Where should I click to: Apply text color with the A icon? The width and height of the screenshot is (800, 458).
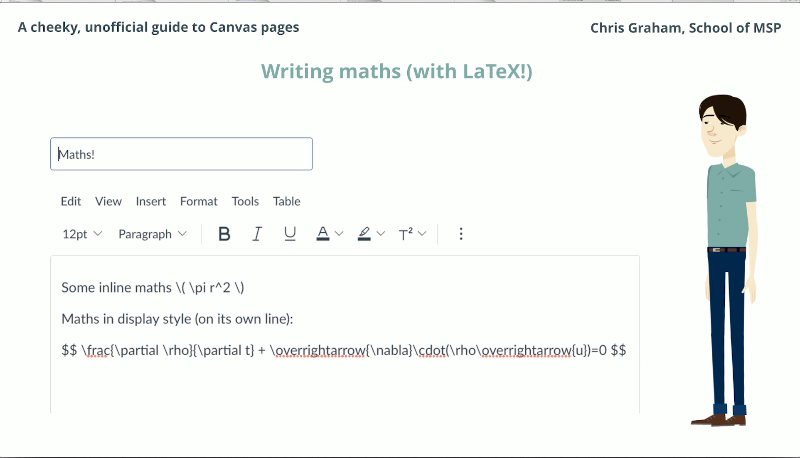(322, 234)
